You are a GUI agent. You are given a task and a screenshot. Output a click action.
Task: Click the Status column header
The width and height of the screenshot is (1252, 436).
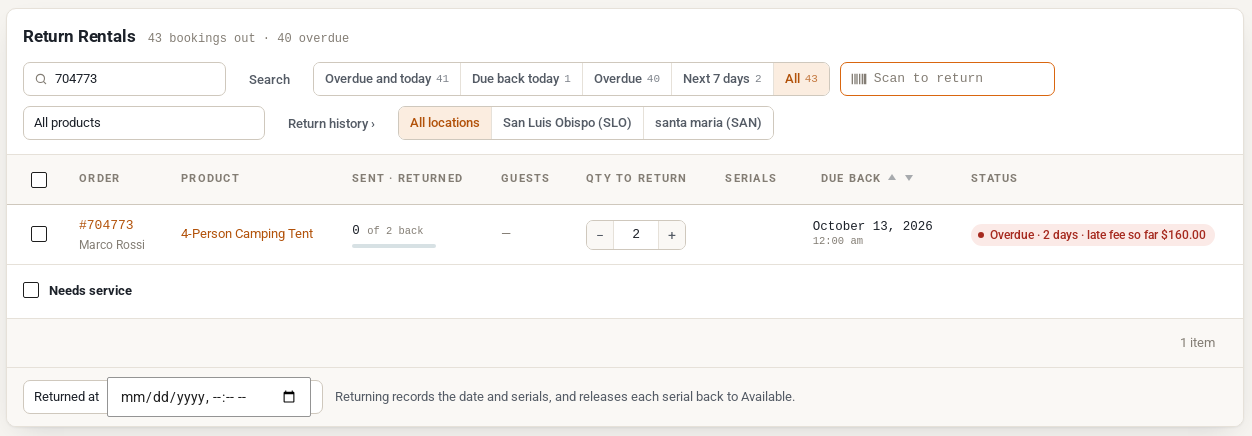(x=994, y=178)
